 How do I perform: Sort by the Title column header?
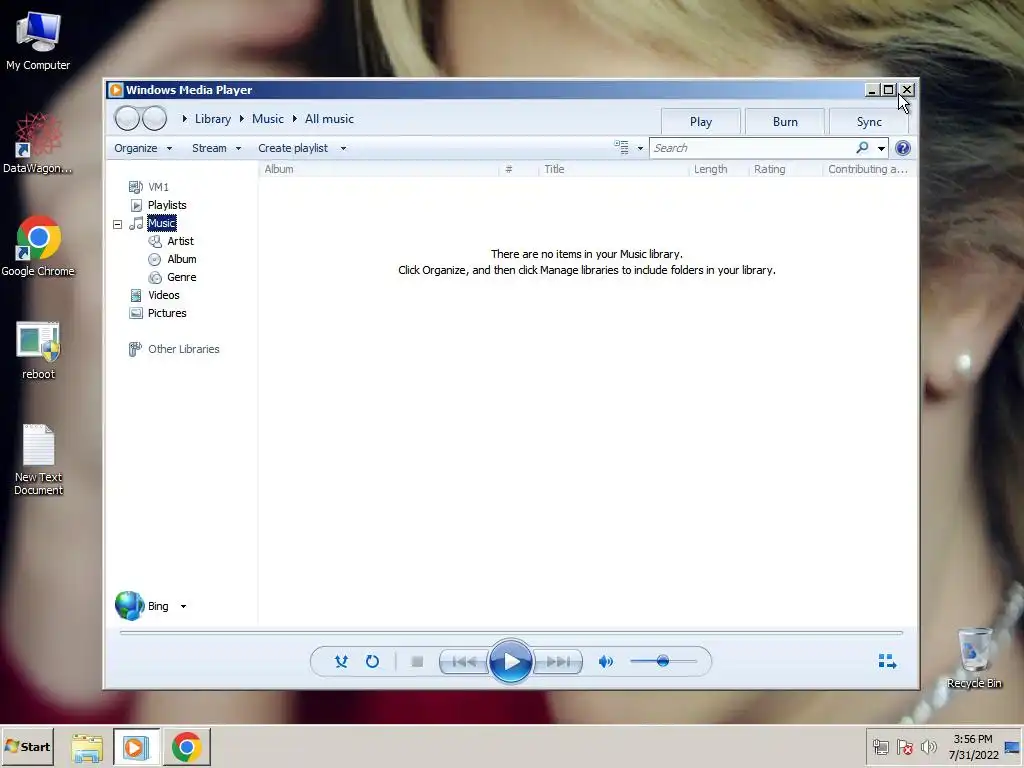(614, 169)
